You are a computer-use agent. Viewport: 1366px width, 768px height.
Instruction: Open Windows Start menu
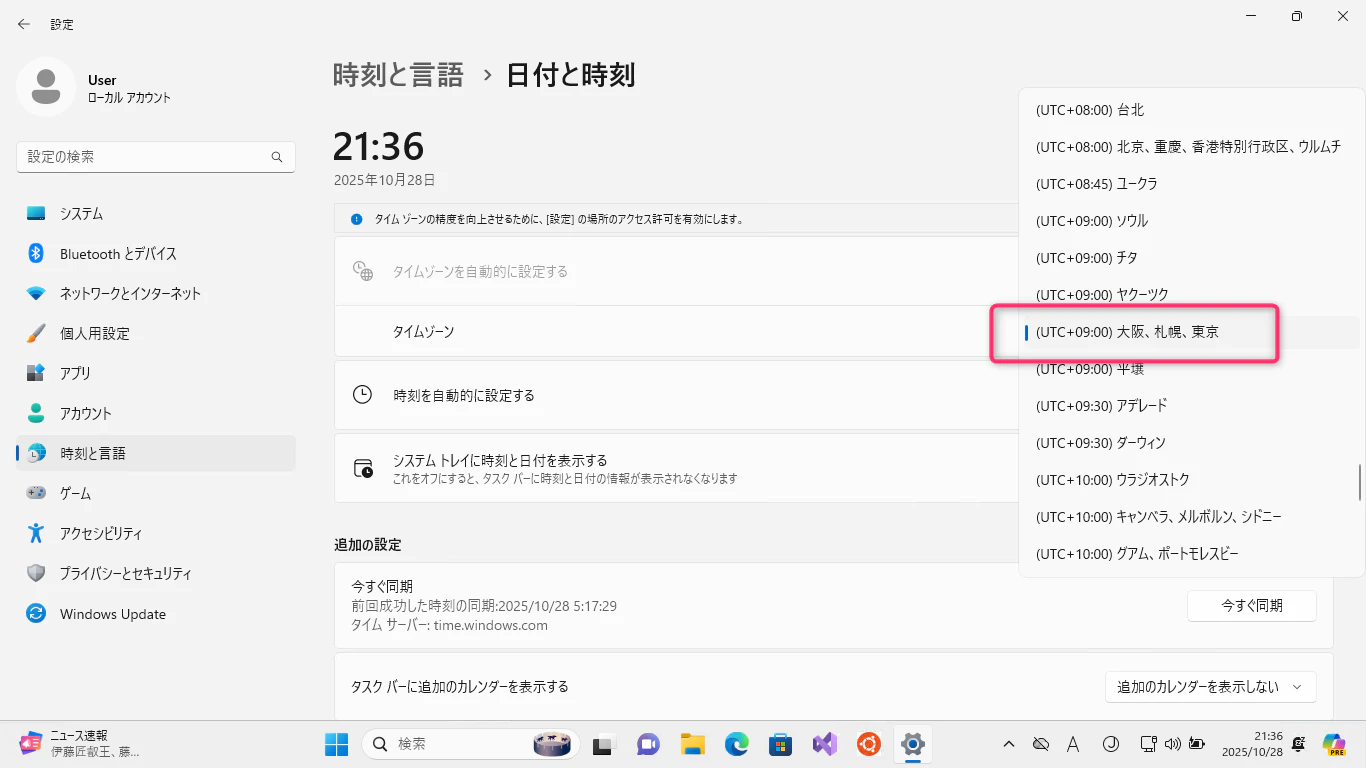coord(336,744)
